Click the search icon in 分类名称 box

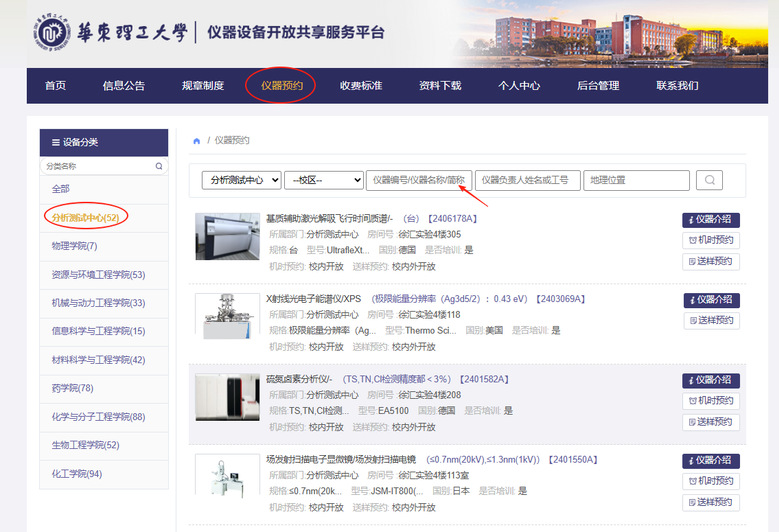(158, 166)
